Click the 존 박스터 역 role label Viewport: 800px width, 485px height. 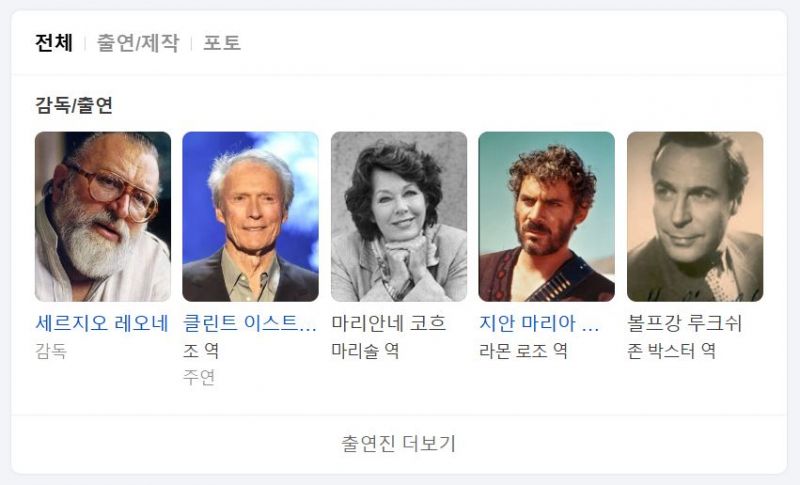click(x=671, y=351)
